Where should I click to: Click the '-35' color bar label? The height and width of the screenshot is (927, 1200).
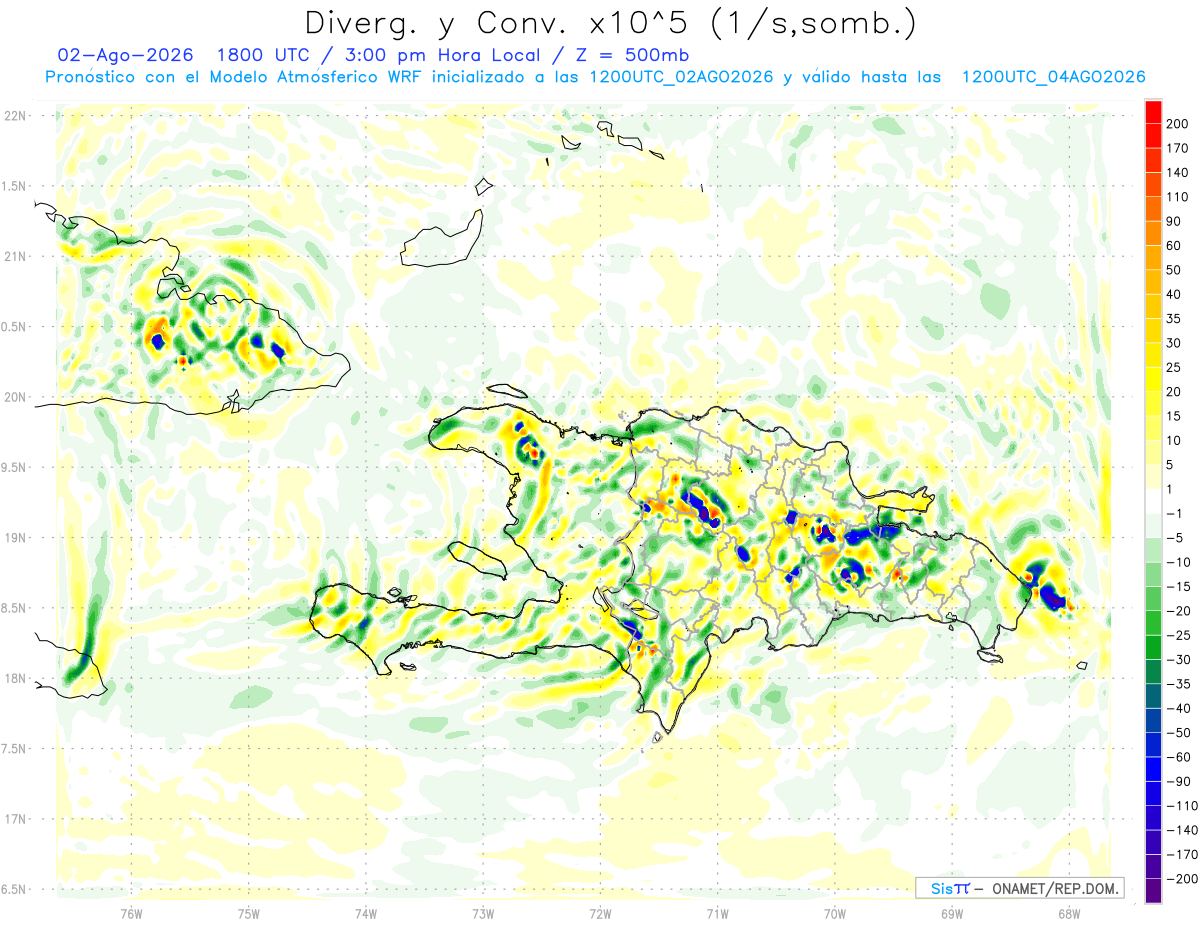pos(1178,684)
